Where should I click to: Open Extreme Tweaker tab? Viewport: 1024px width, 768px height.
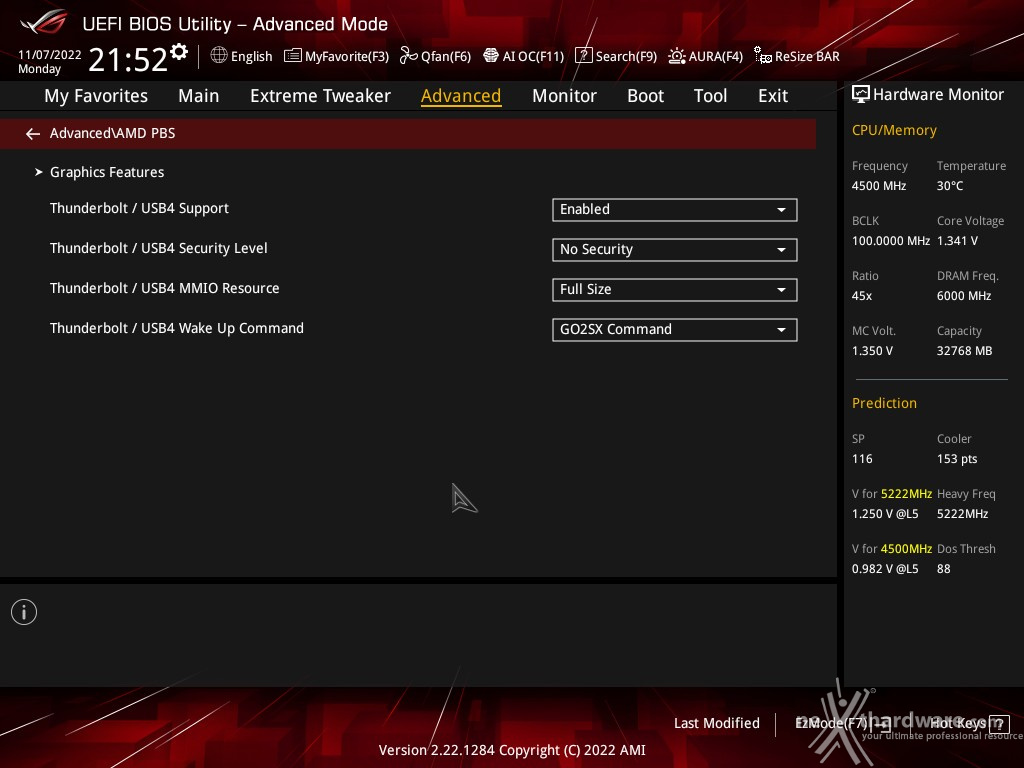point(320,96)
